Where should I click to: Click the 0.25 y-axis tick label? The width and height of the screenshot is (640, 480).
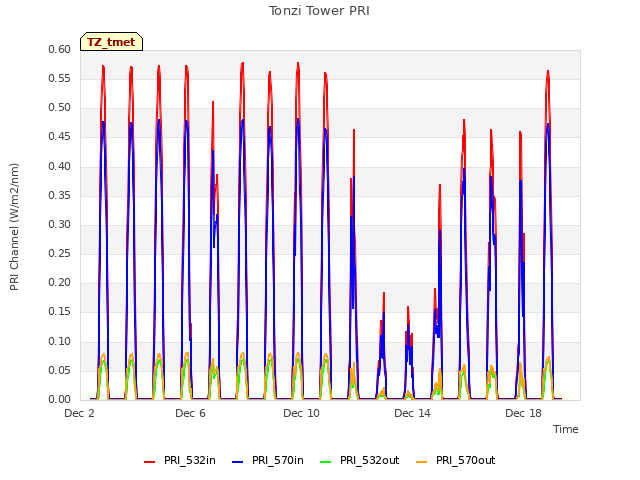60,253
